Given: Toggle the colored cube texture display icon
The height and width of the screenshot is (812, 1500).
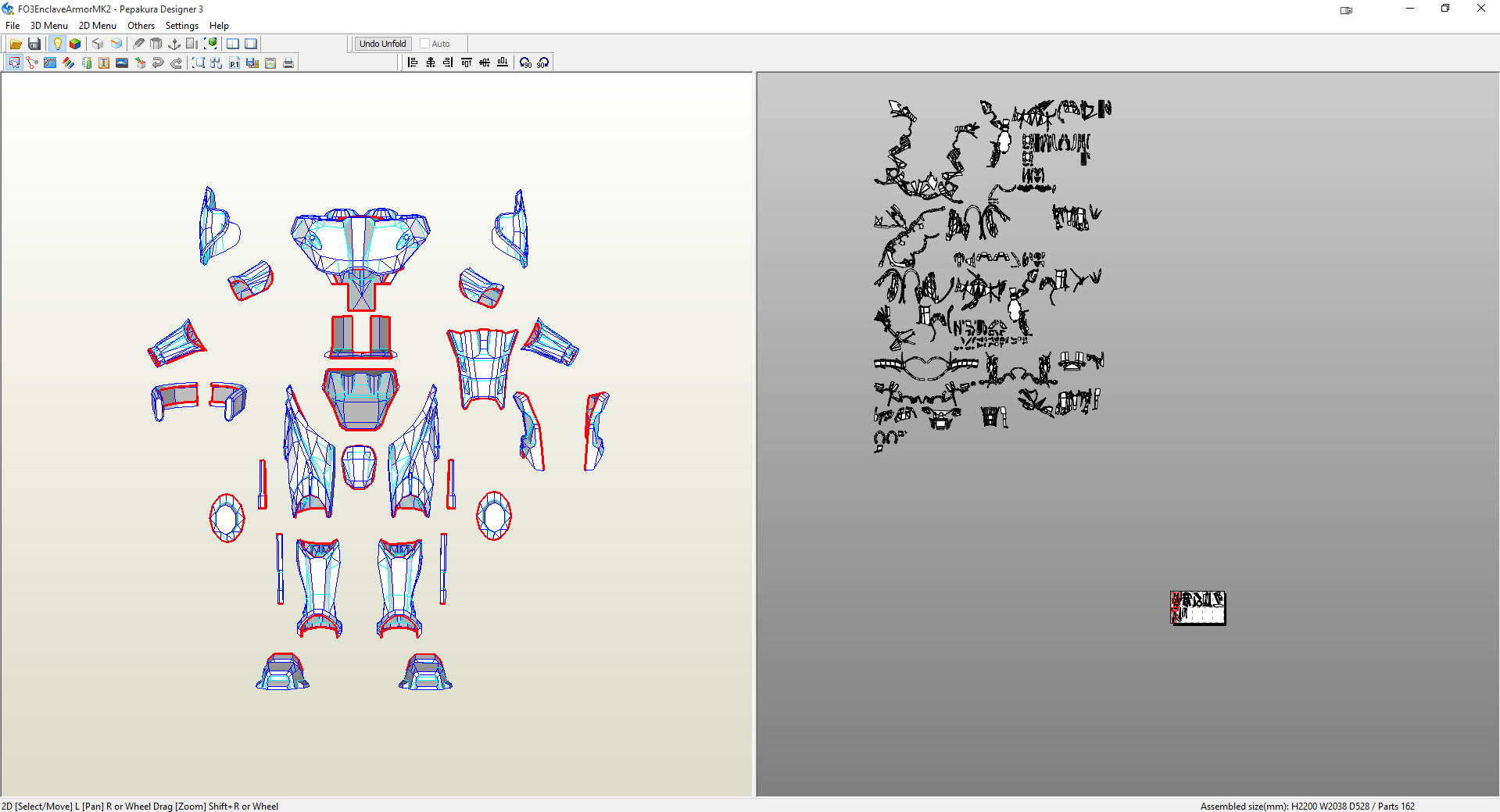Looking at the screenshot, I should click(x=75, y=44).
